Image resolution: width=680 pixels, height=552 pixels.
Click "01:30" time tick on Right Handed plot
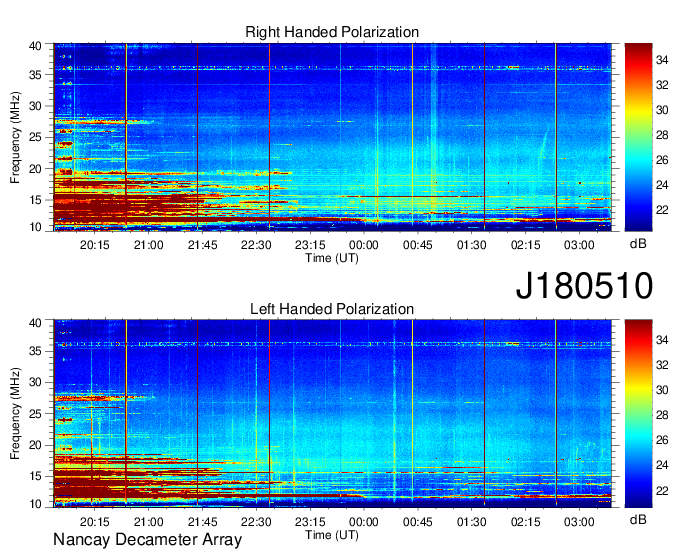tap(471, 245)
